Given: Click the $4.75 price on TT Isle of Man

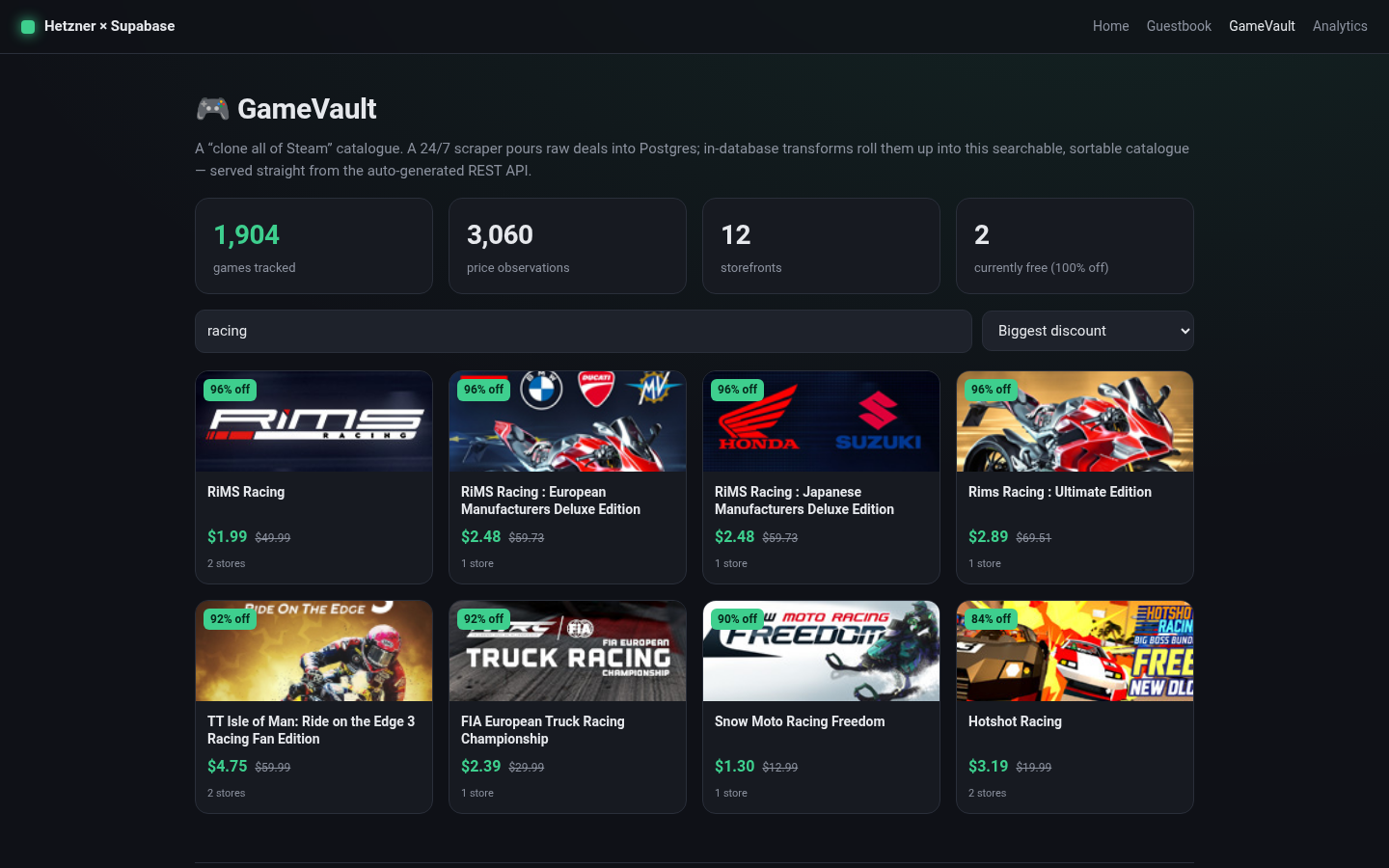Looking at the screenshot, I should tap(228, 766).
